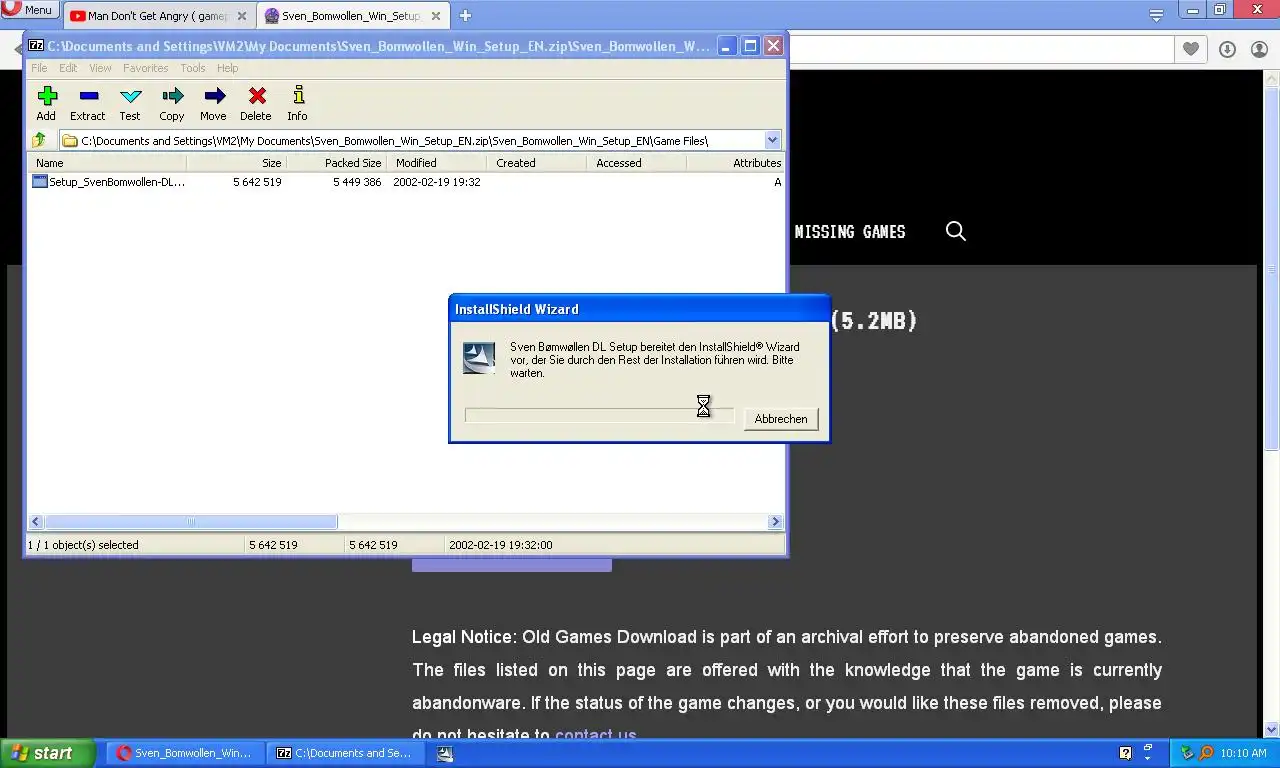
Task: Open the View menu in 7-Zip
Action: 100,68
